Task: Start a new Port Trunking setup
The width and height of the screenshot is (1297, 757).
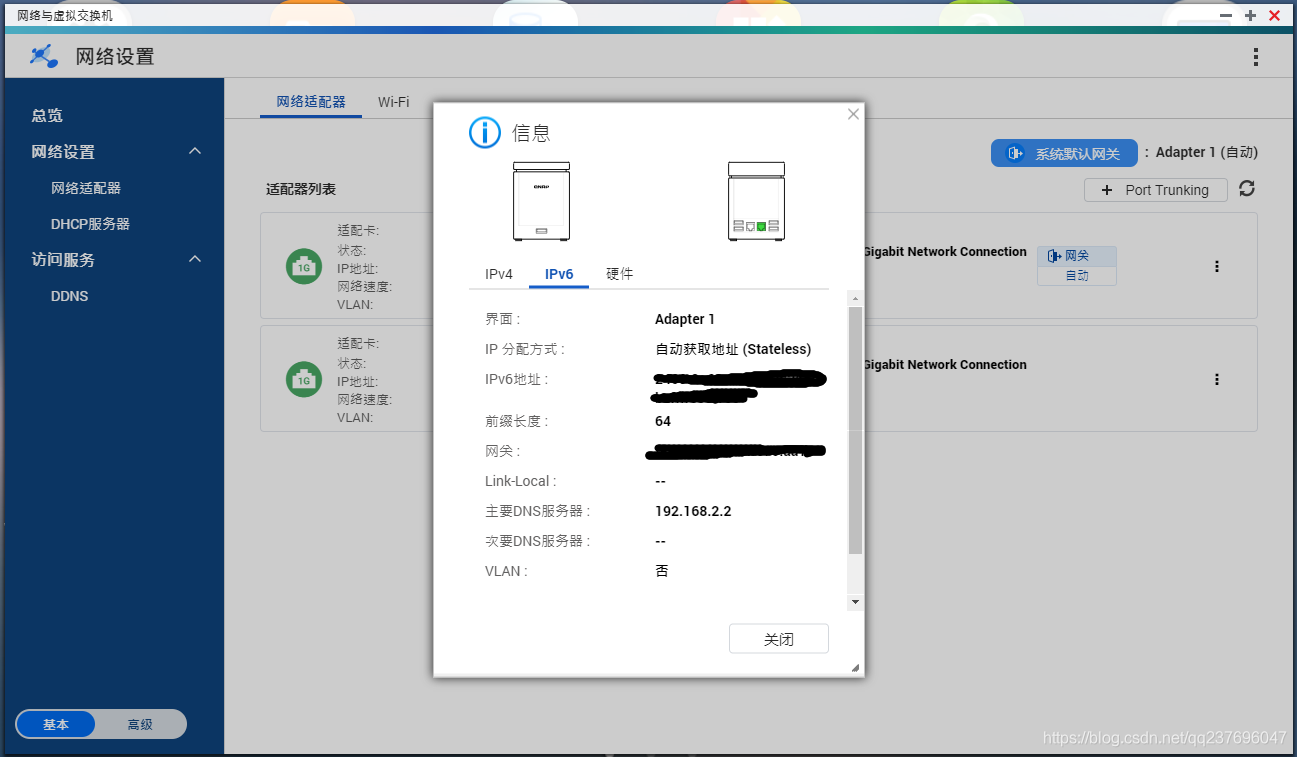Action: 1155,189
